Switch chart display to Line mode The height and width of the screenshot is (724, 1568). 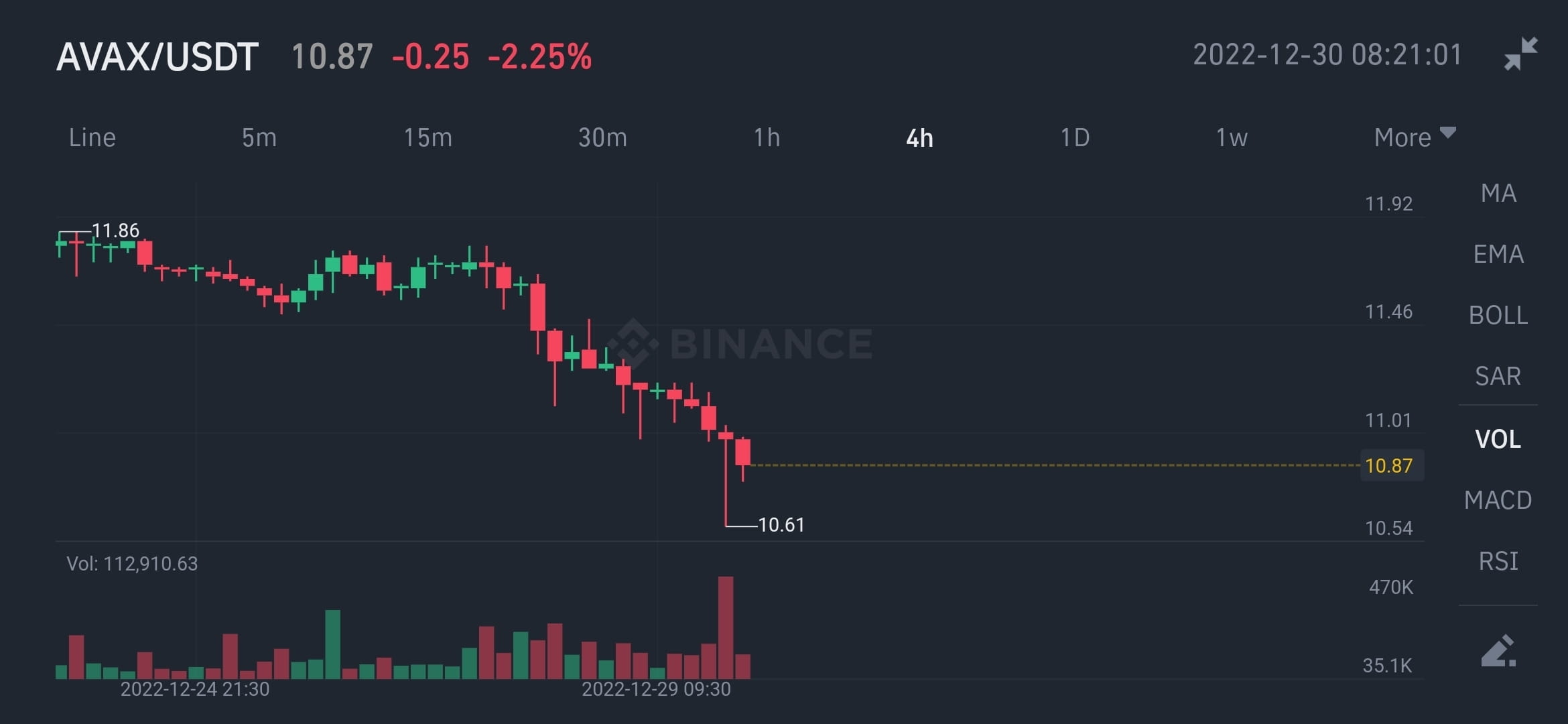(x=92, y=137)
